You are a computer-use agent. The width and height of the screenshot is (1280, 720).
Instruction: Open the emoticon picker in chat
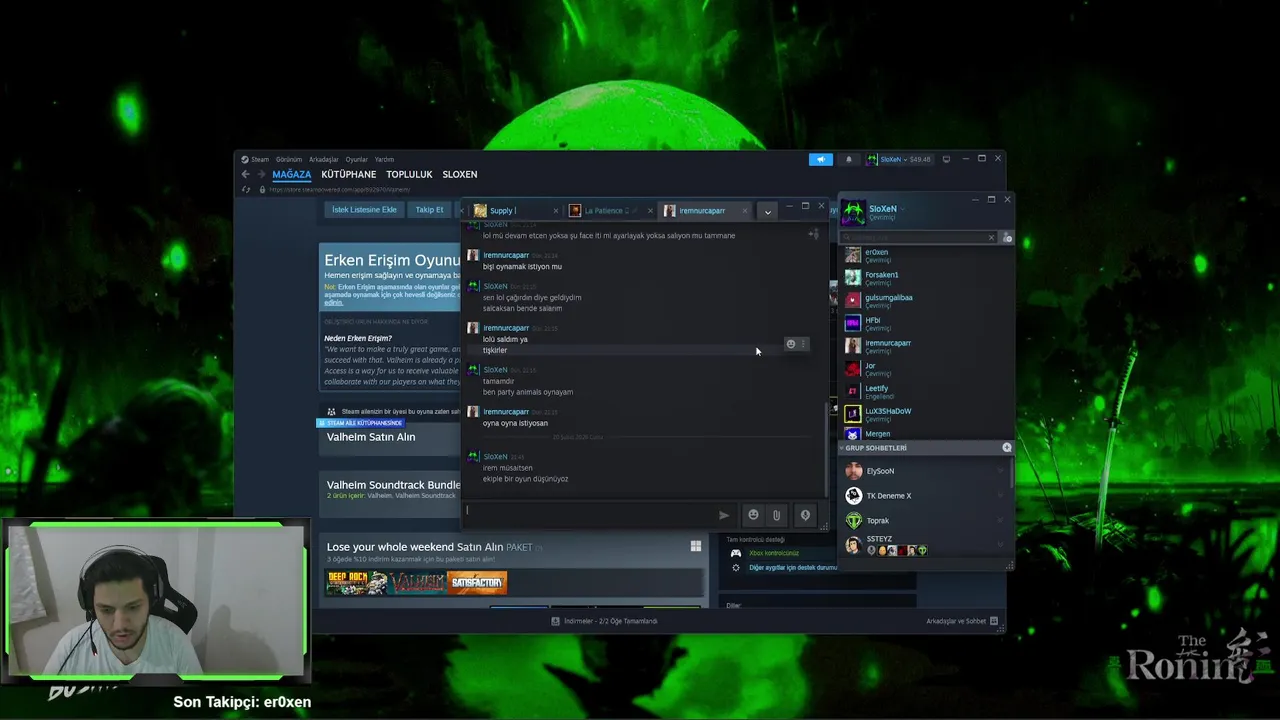753,515
